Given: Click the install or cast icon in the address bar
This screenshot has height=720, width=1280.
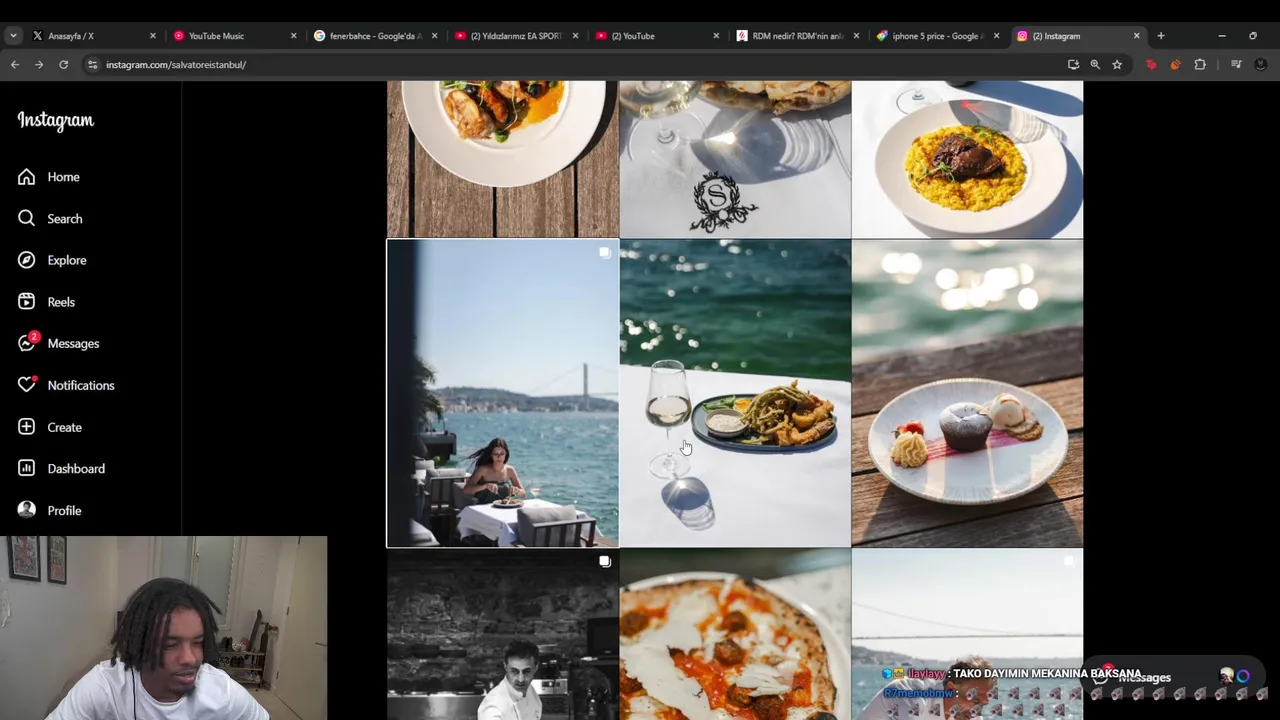Looking at the screenshot, I should click(x=1073, y=64).
